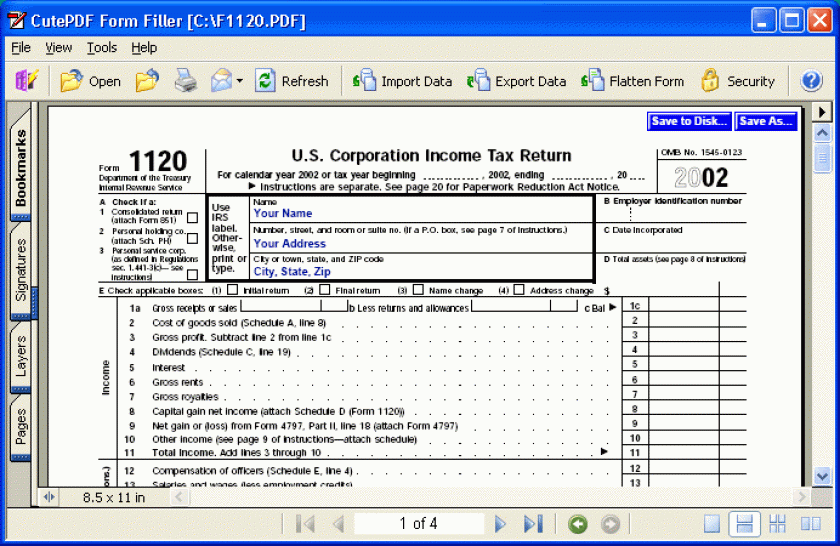Click the horizontal scrollbar right arrow
Screen dimensions: 840x546
802,497
